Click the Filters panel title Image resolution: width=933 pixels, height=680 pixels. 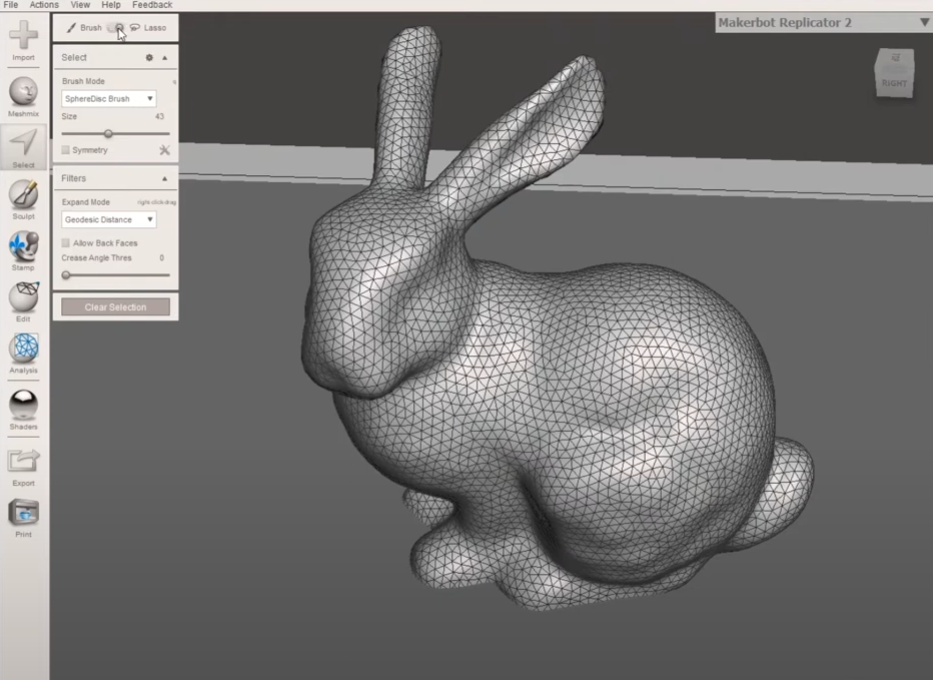click(74, 178)
